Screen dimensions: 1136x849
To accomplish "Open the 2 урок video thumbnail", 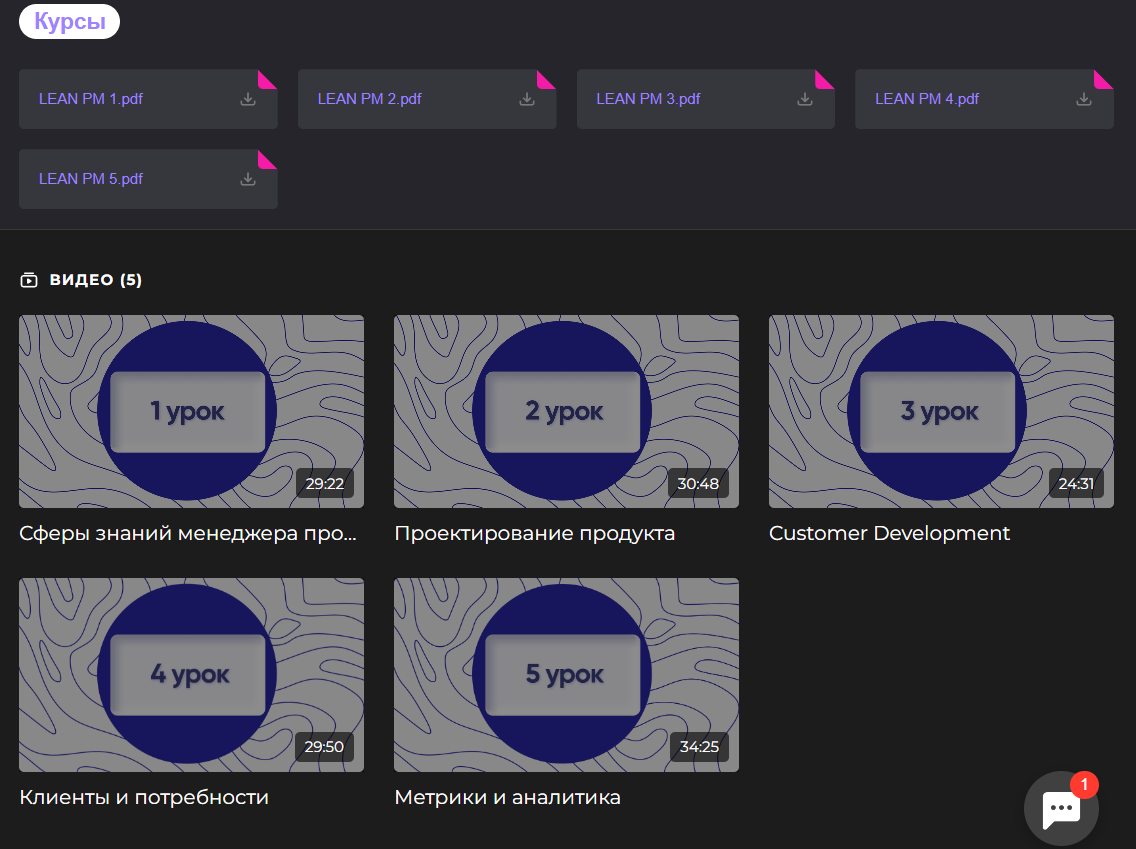I will (566, 411).
